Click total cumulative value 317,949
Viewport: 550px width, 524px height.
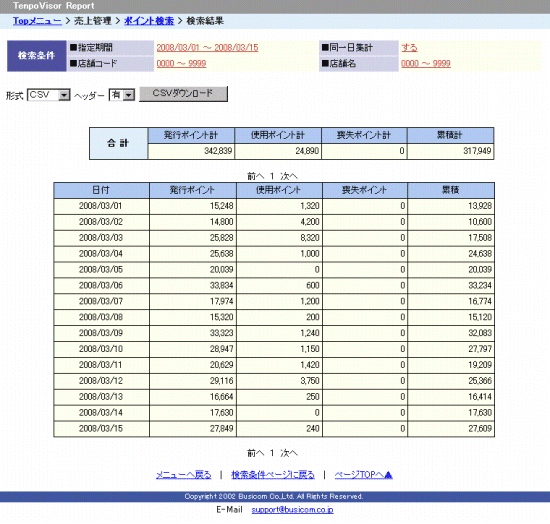click(x=450, y=151)
